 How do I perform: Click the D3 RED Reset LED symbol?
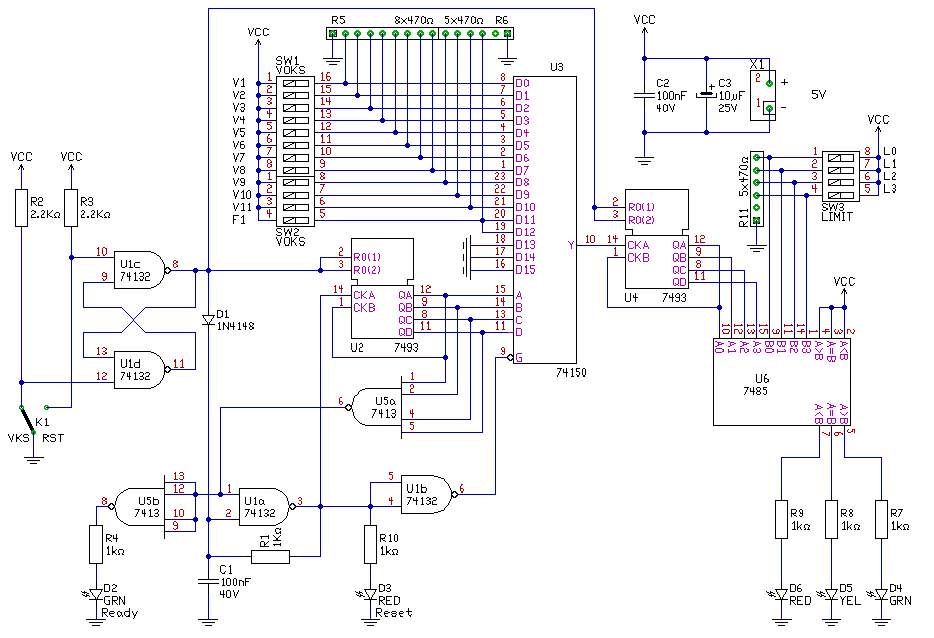coord(370,595)
